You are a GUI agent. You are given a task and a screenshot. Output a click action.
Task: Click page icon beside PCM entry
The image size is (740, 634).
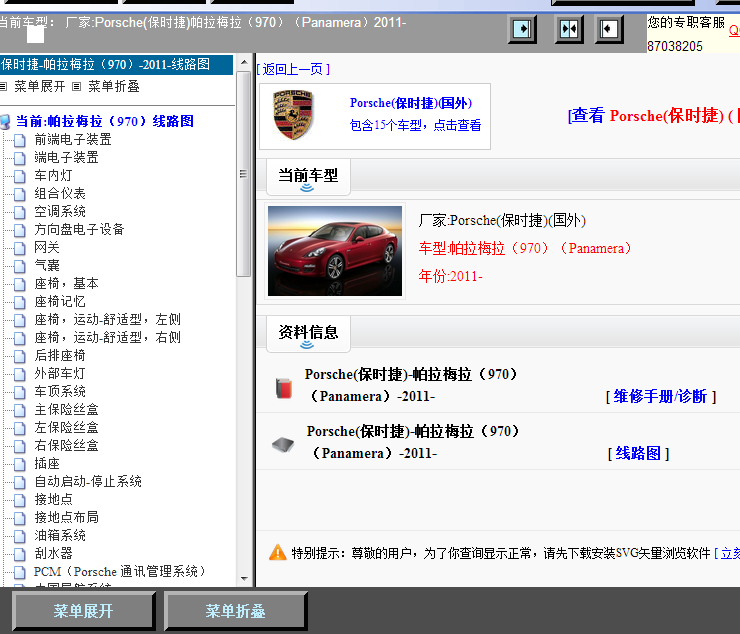19,572
